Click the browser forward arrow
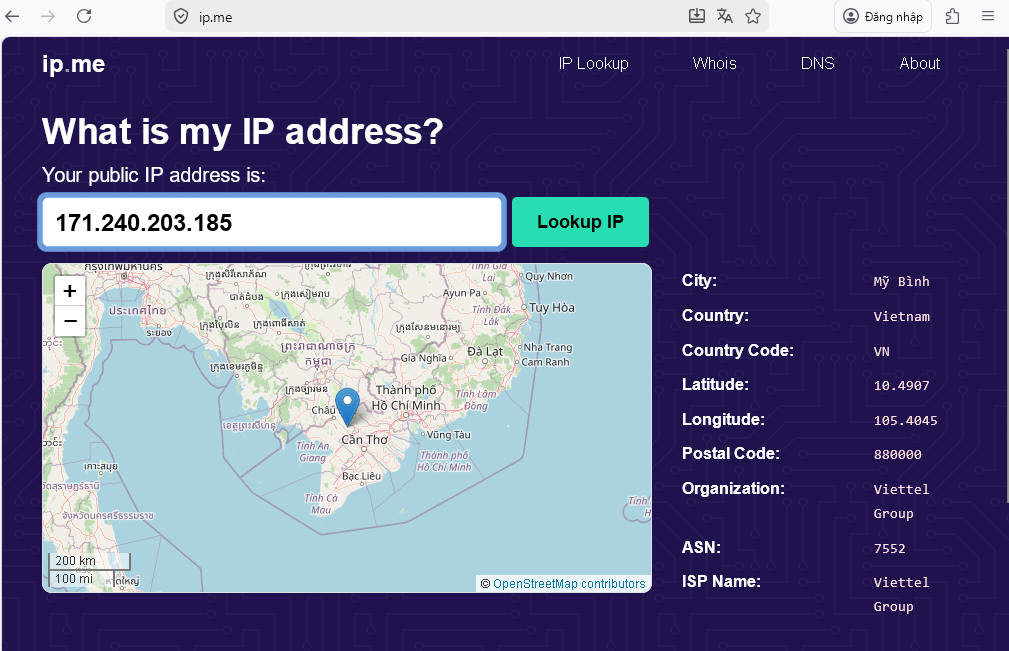Image resolution: width=1009 pixels, height=651 pixels. click(48, 16)
